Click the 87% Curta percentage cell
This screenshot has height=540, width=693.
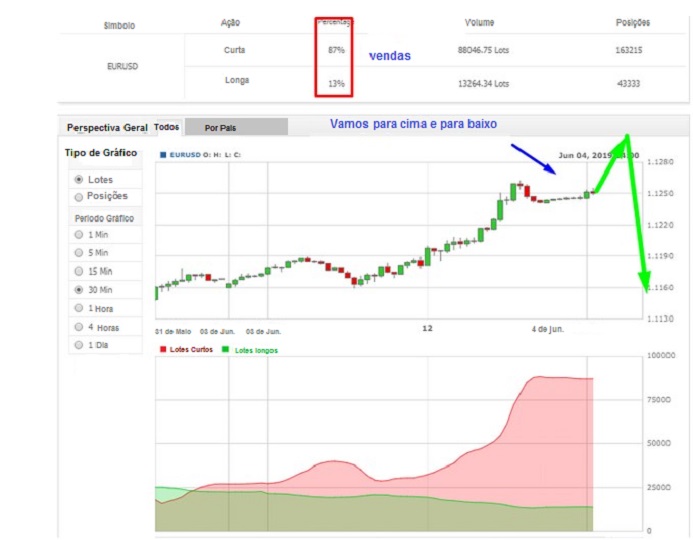pos(335,49)
